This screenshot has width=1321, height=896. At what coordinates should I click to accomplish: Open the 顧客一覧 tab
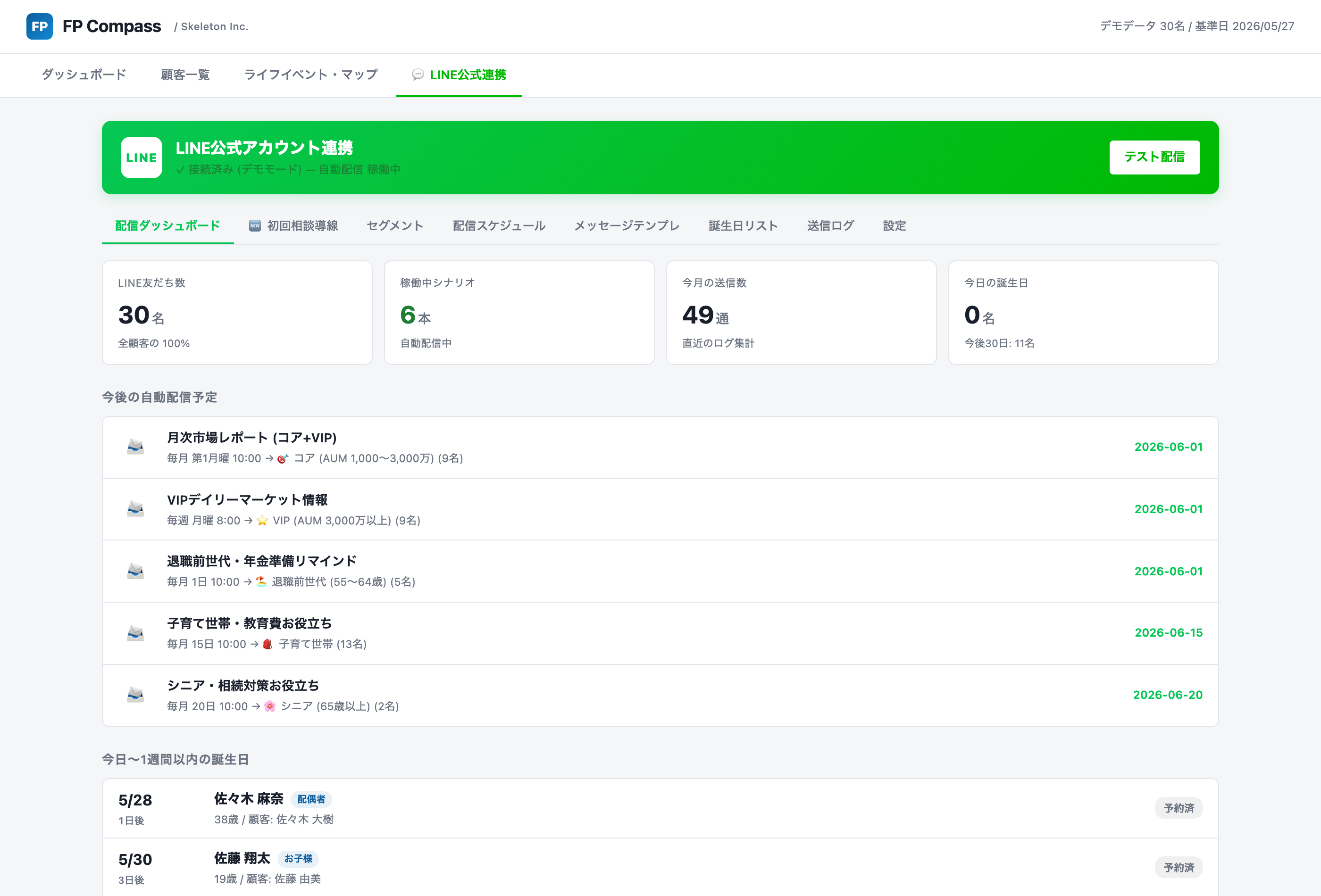point(185,75)
